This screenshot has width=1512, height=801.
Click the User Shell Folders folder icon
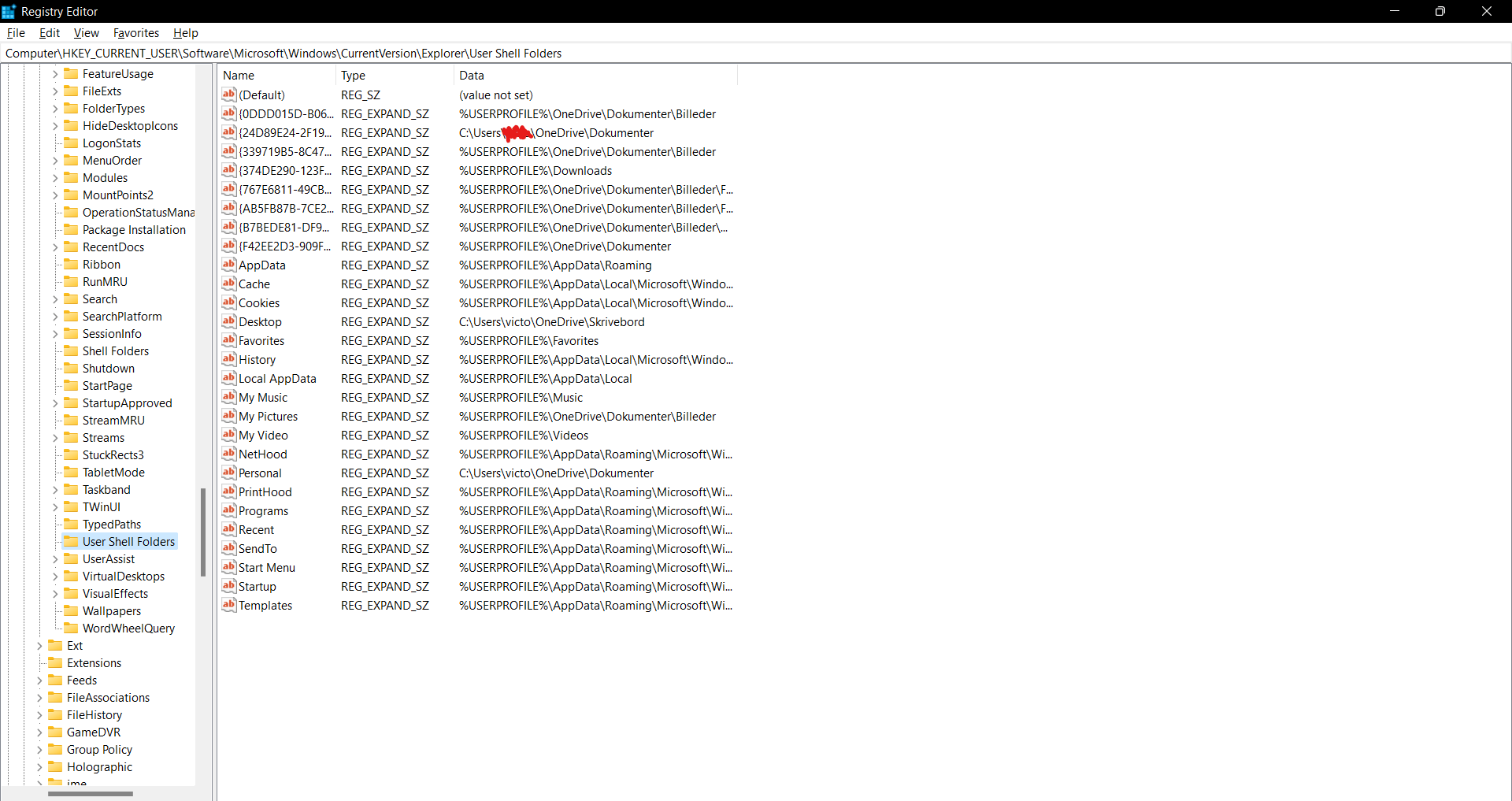click(x=71, y=541)
